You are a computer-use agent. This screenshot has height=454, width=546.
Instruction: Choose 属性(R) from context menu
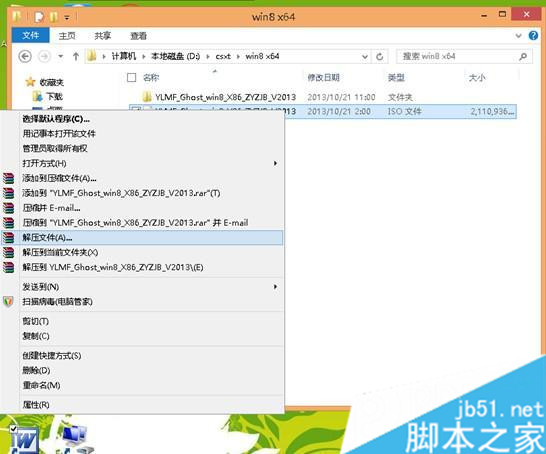[36, 405]
